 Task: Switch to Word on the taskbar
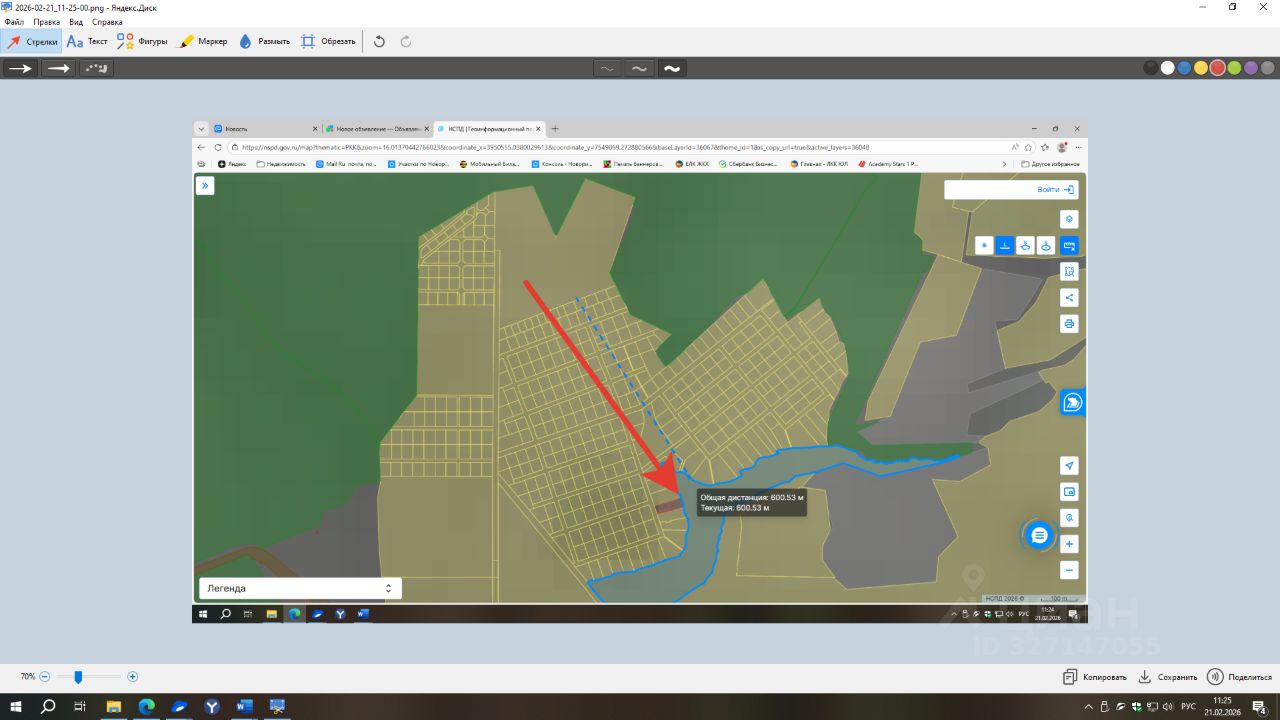click(245, 707)
